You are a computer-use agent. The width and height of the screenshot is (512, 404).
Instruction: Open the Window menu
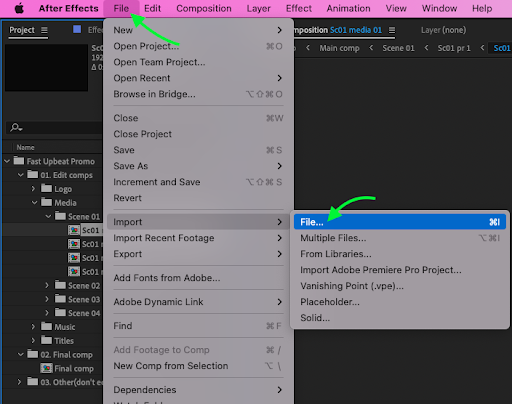pos(439,8)
